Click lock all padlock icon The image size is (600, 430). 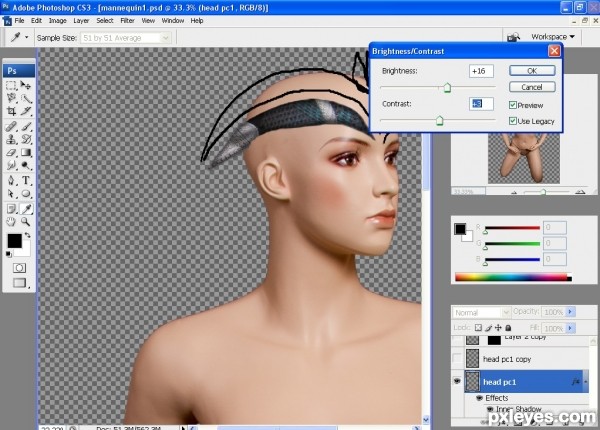click(508, 327)
